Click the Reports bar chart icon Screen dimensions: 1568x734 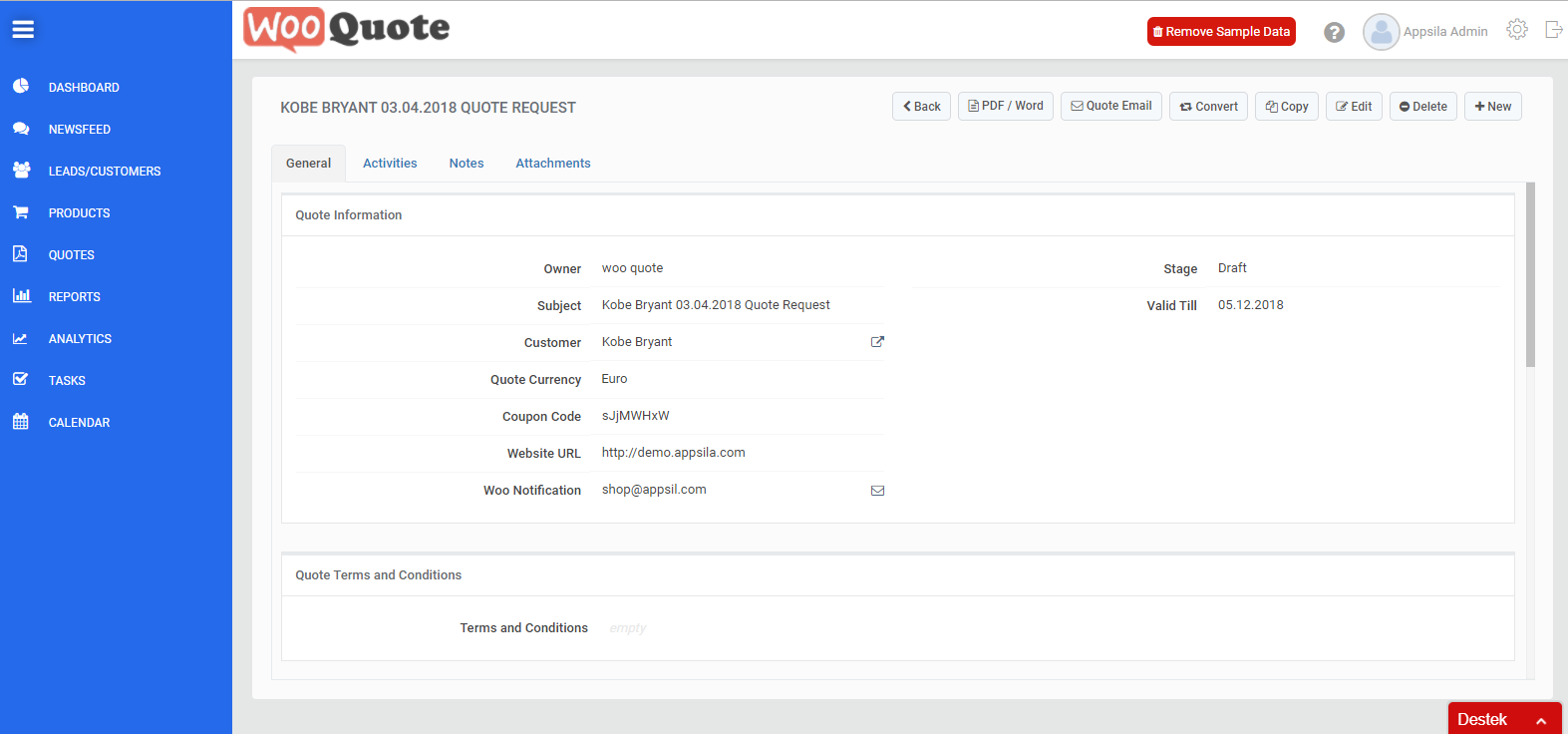(21, 296)
